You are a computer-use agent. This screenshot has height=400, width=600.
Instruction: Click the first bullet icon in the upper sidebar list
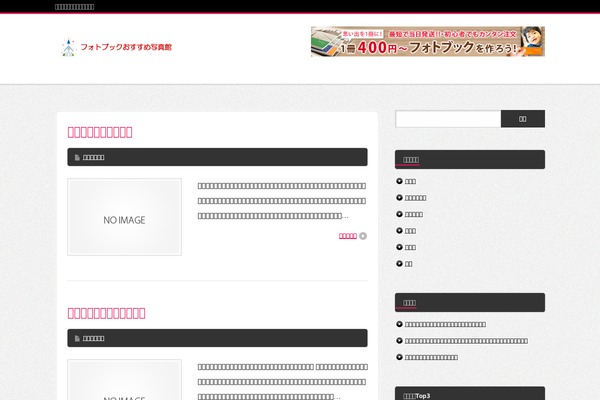pos(399,181)
